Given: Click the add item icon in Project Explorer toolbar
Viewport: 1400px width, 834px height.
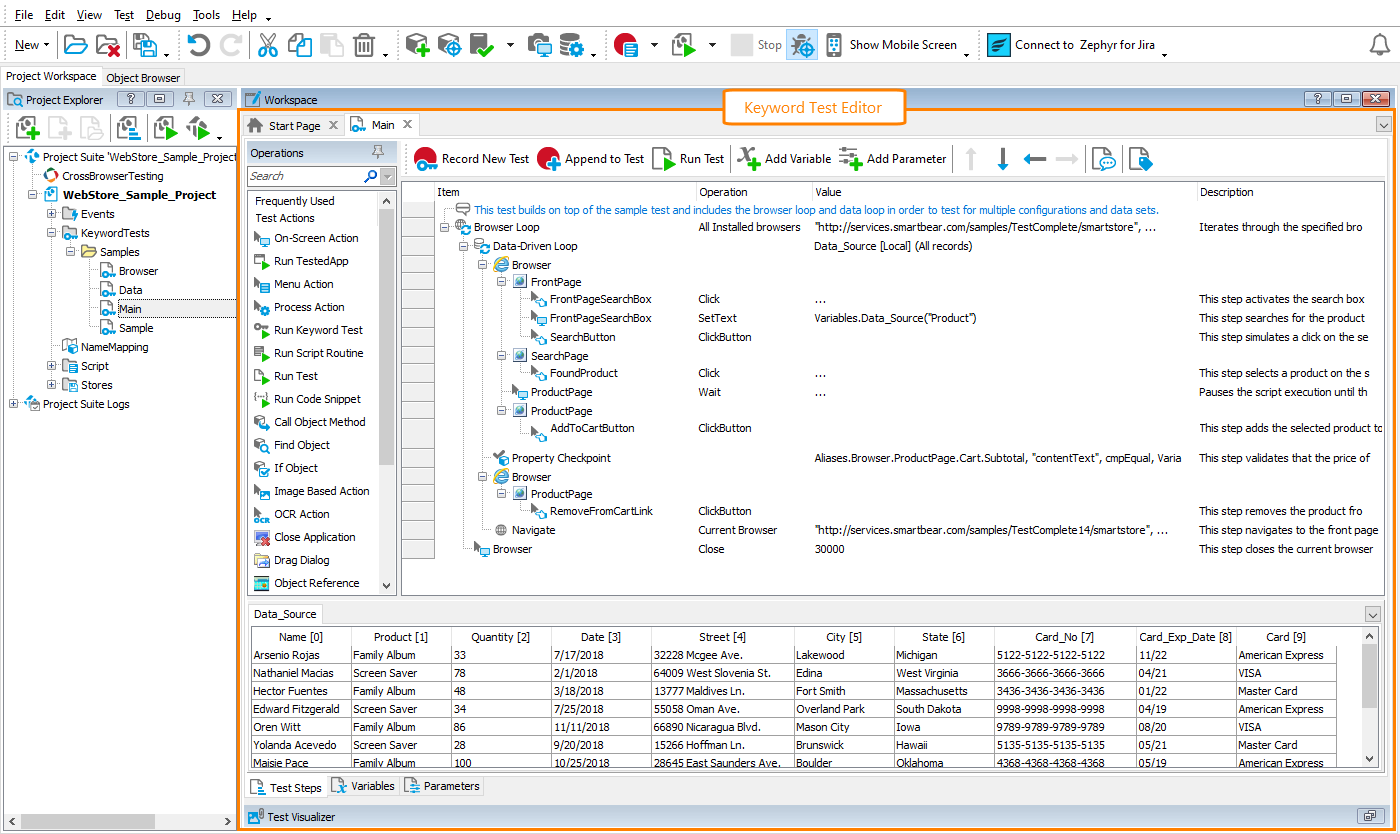Looking at the screenshot, I should (x=28, y=128).
